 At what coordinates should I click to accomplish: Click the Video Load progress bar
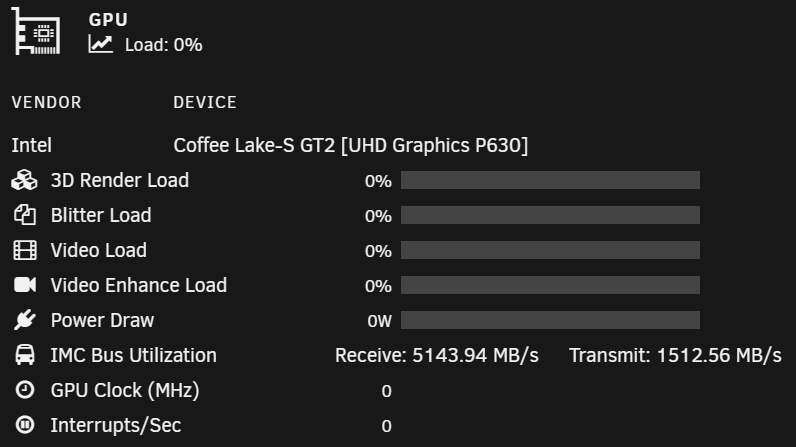[550, 250]
